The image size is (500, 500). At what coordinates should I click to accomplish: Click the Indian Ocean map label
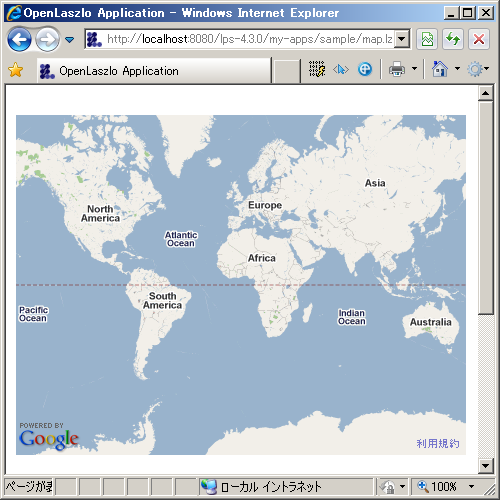[352, 317]
